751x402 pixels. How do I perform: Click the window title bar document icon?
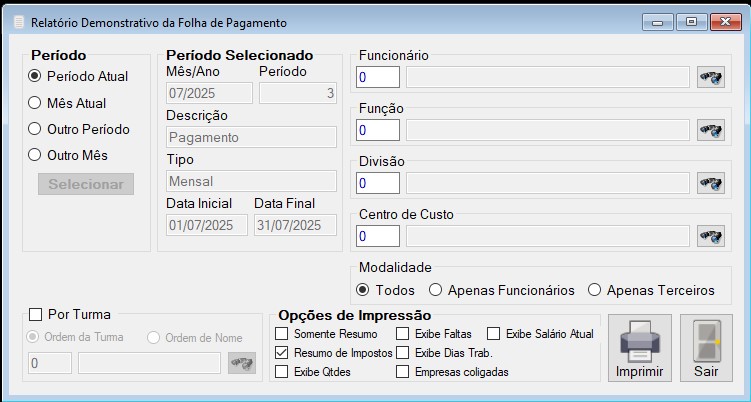tap(19, 23)
